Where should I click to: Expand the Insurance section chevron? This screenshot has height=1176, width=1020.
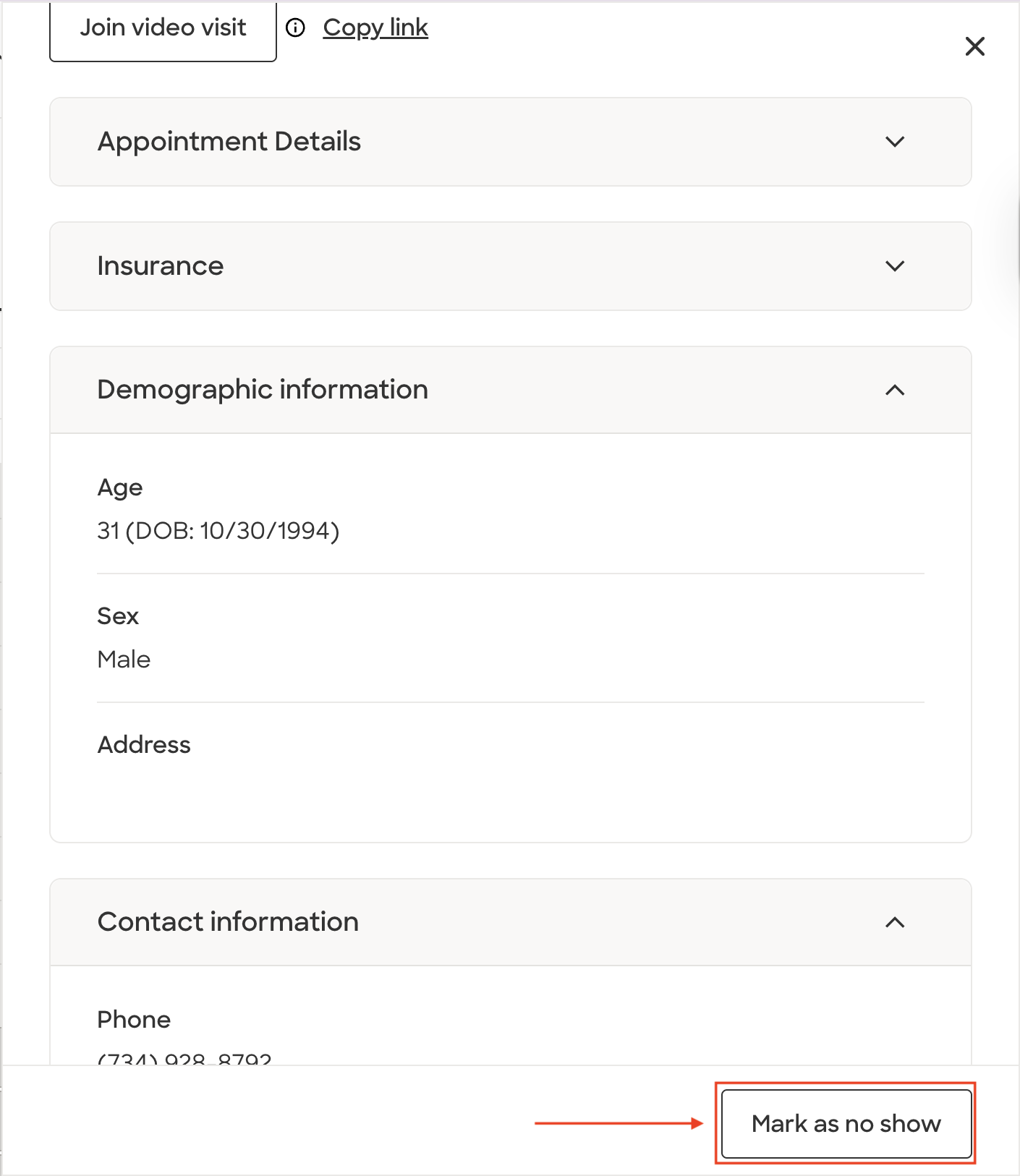coord(895,266)
